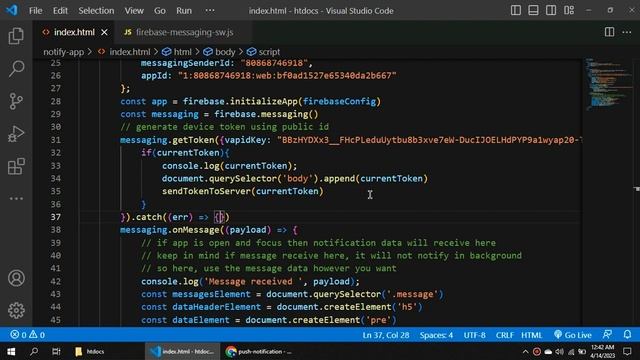This screenshot has height=360, width=640.
Task: Change end of line sequence CRLF
Action: pos(504,335)
